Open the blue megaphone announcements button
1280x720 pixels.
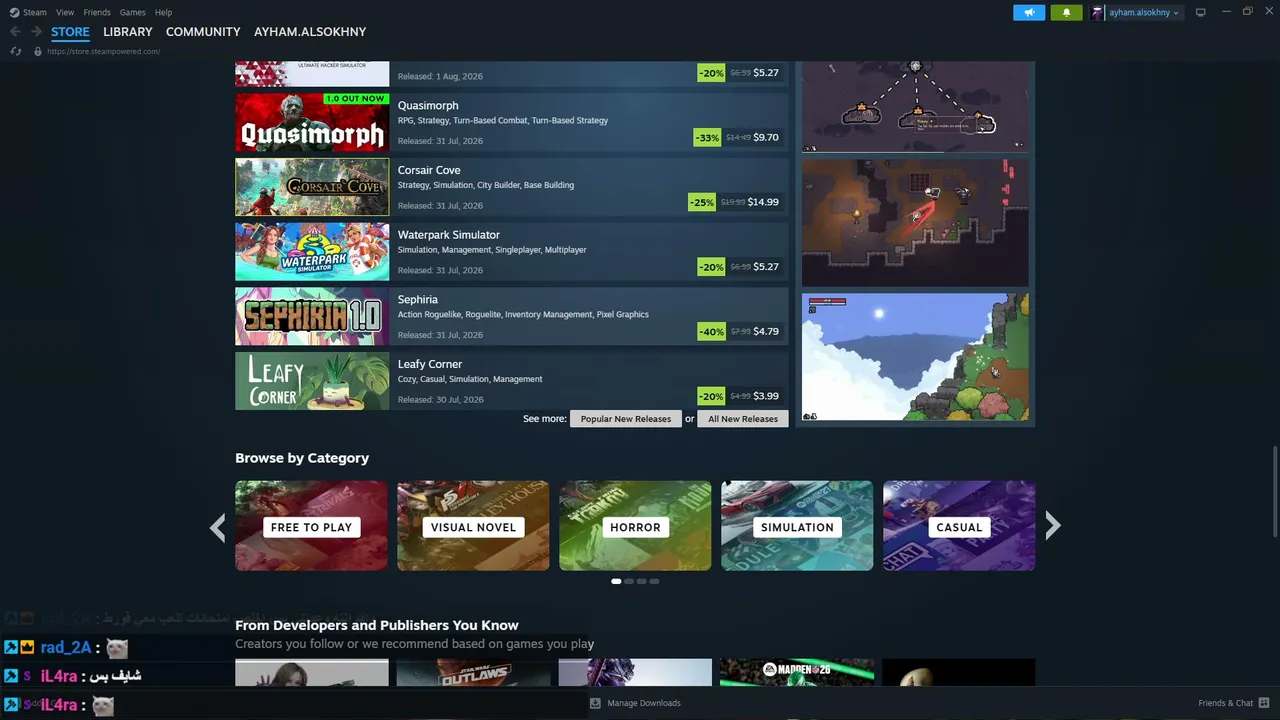click(1029, 13)
